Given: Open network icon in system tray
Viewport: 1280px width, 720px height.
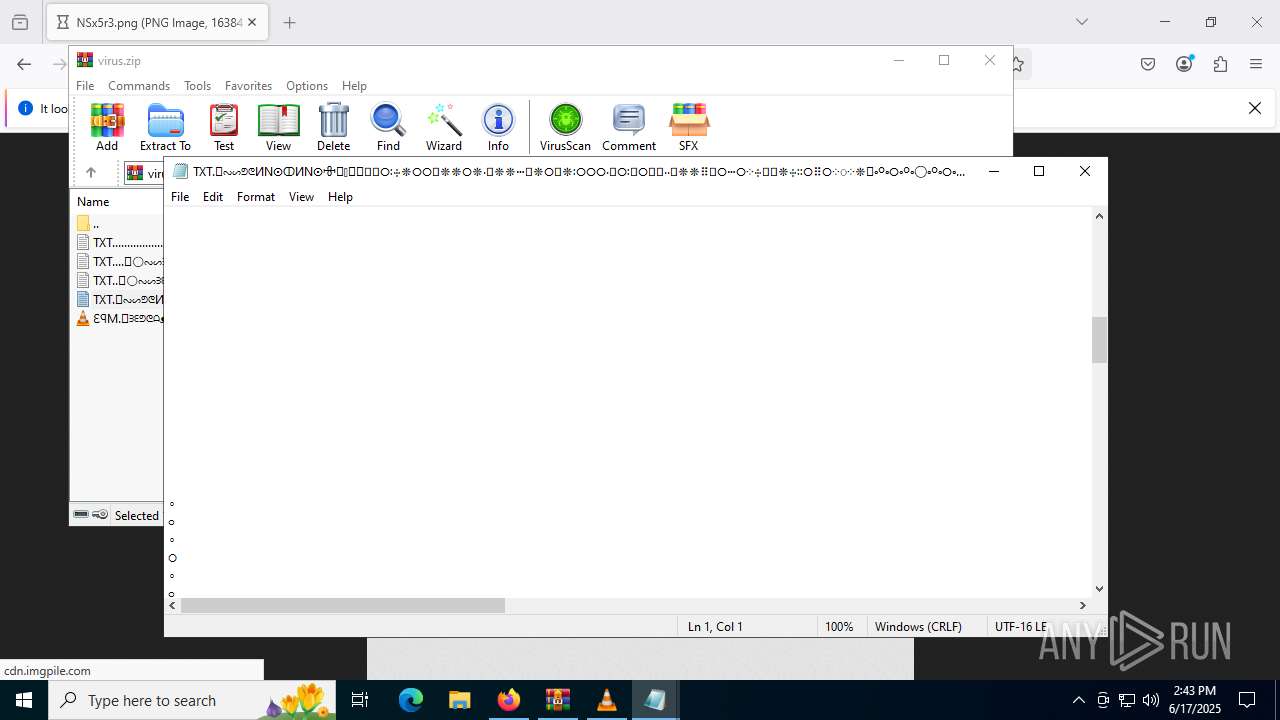Looking at the screenshot, I should 1127,700.
